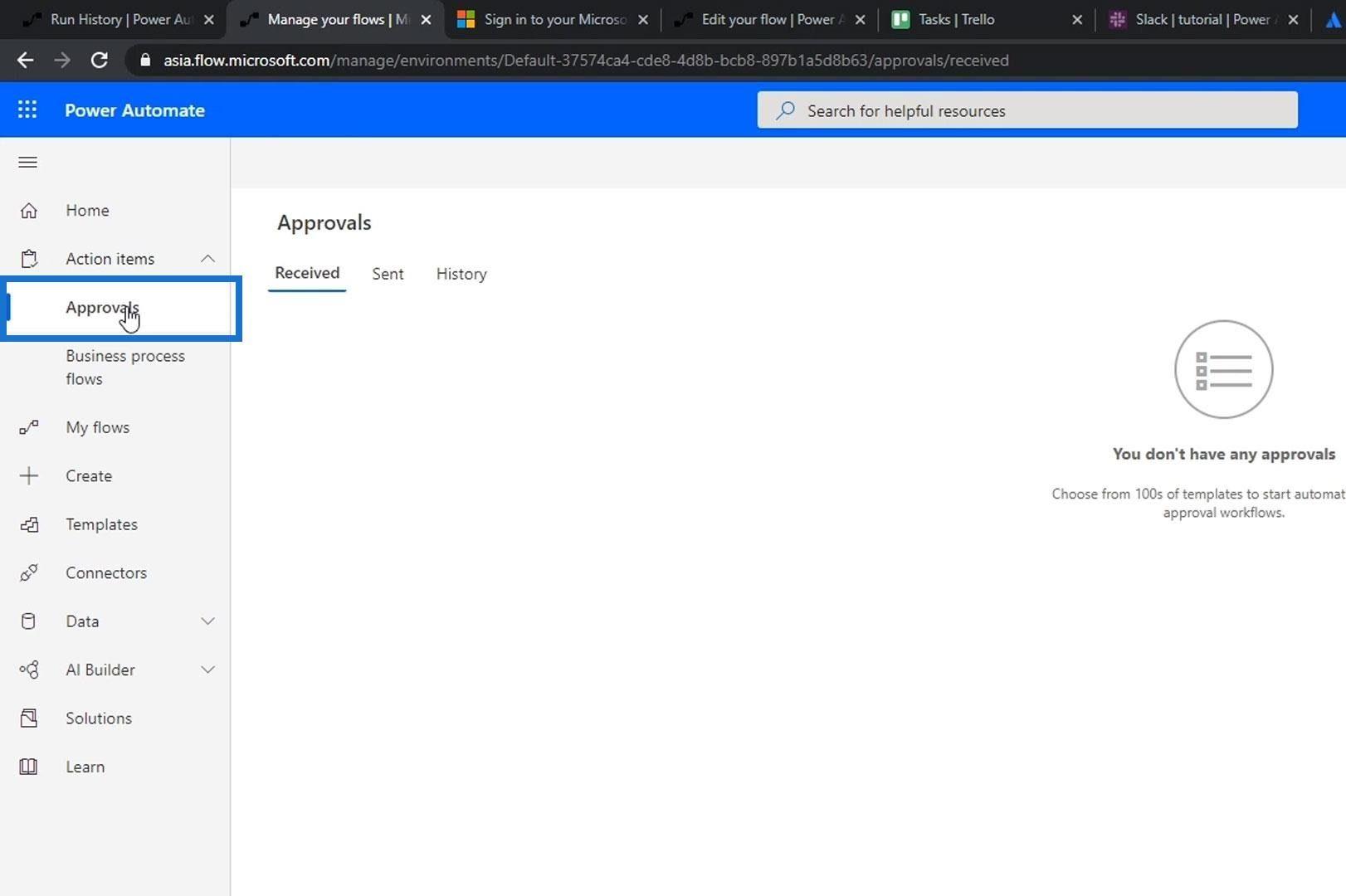The width and height of the screenshot is (1346, 896).
Task: Click the Solutions icon
Action: (x=29, y=718)
